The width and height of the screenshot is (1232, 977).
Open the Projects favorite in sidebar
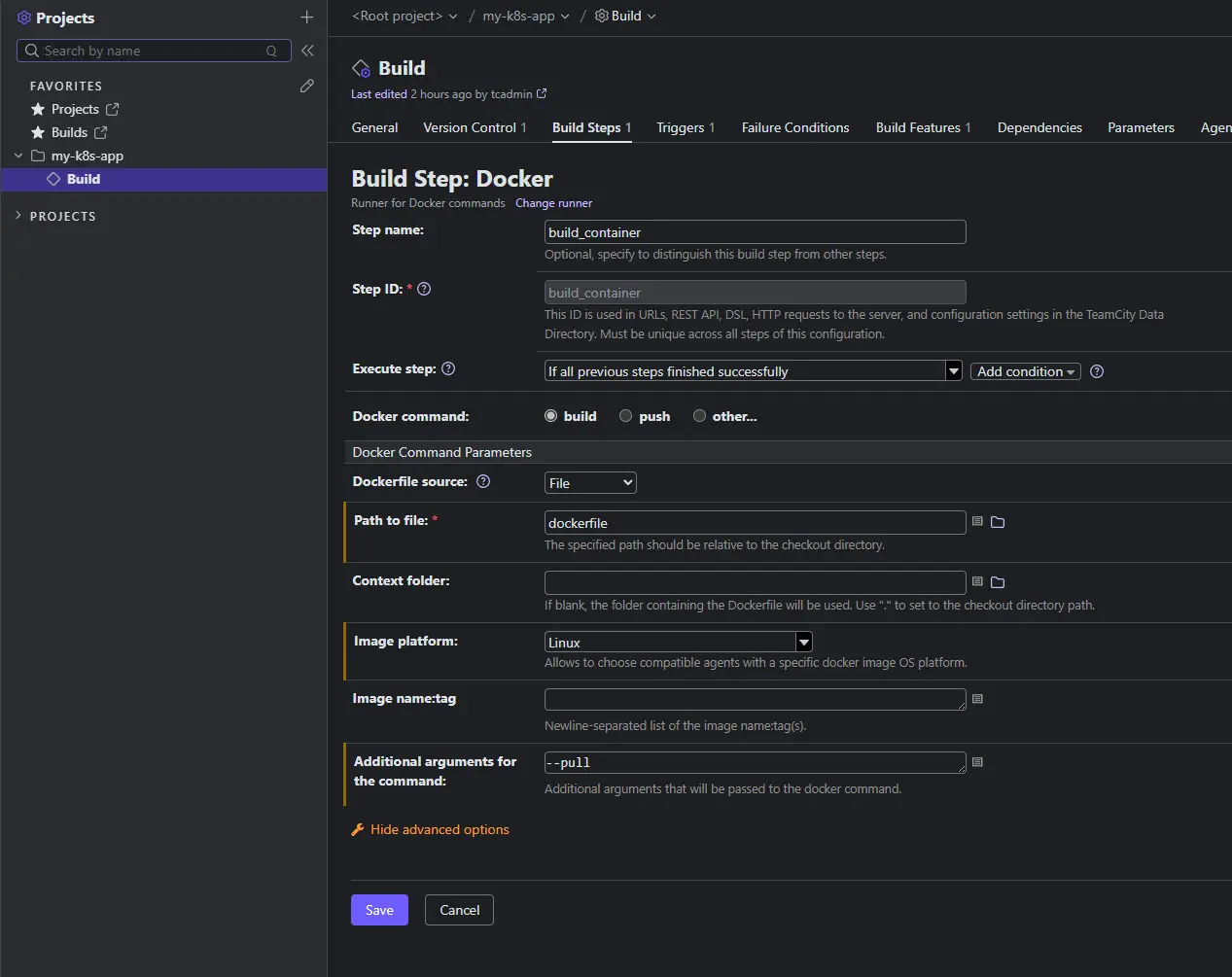pos(75,109)
